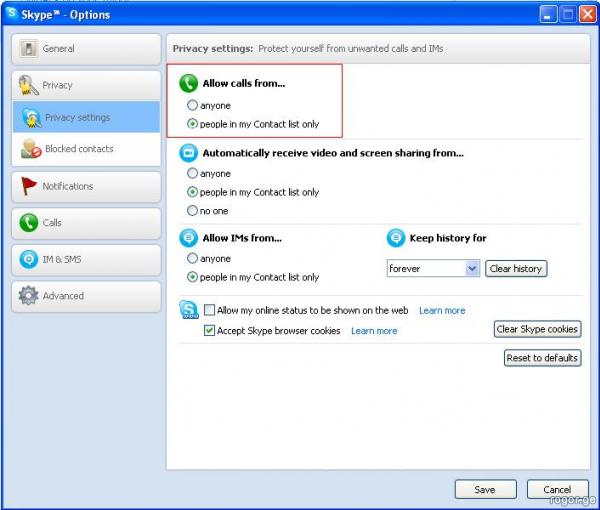Uncheck Accept Skype browser cookies

click(209, 330)
